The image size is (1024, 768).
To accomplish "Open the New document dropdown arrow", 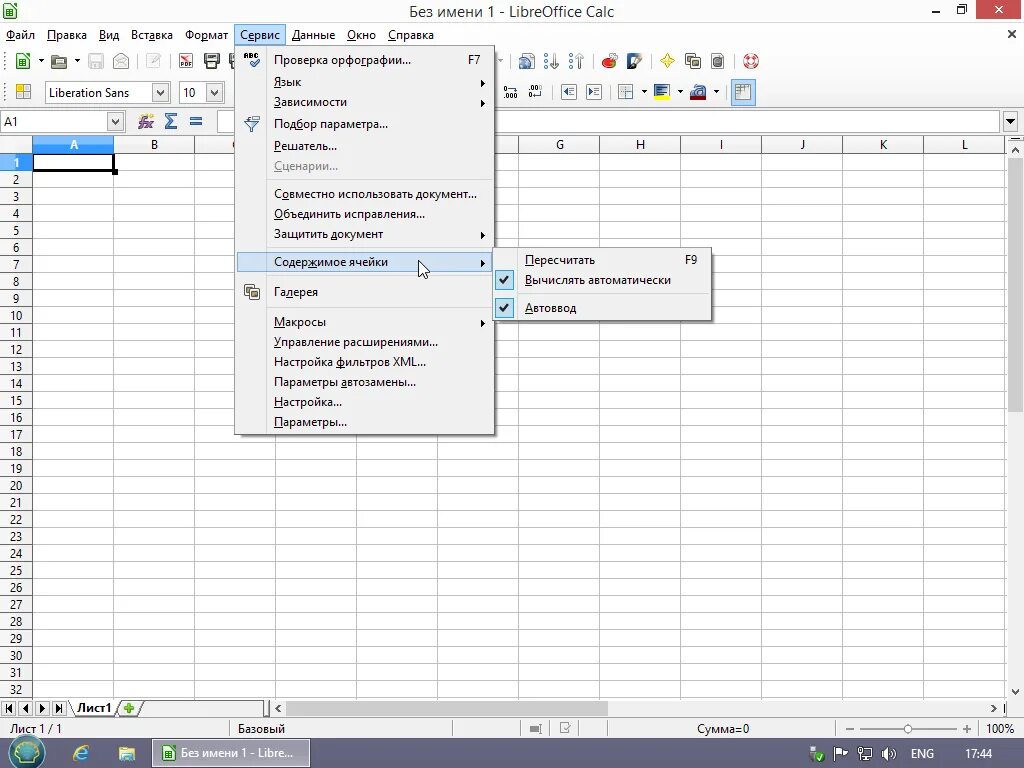I will 41,61.
